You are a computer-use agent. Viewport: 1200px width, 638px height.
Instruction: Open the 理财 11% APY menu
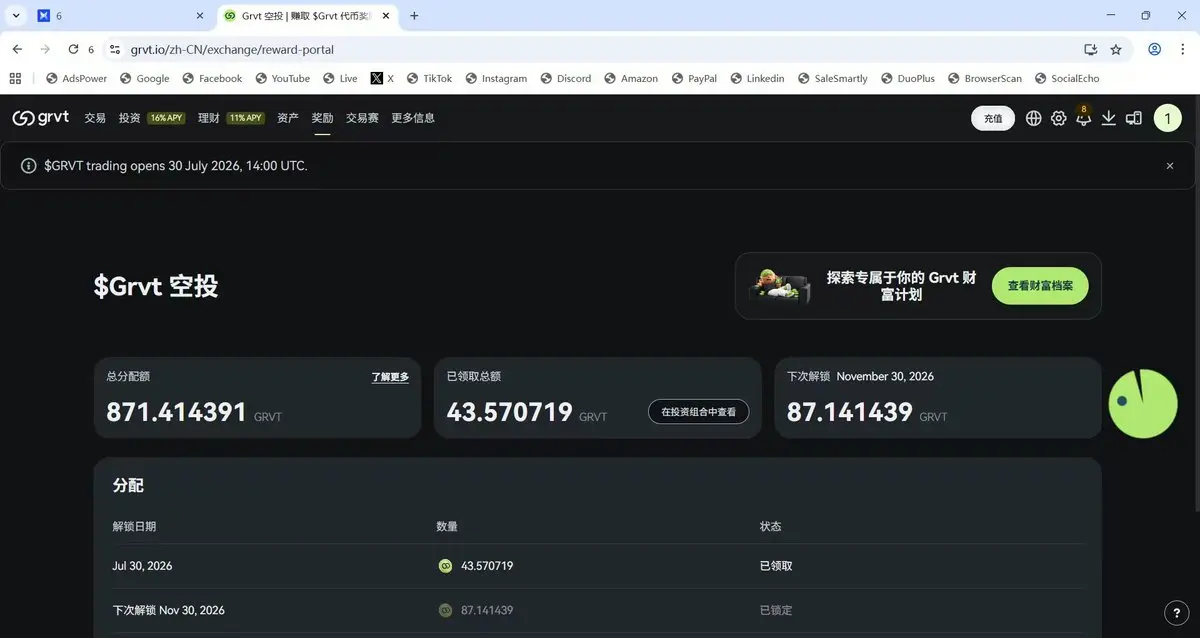coord(231,118)
